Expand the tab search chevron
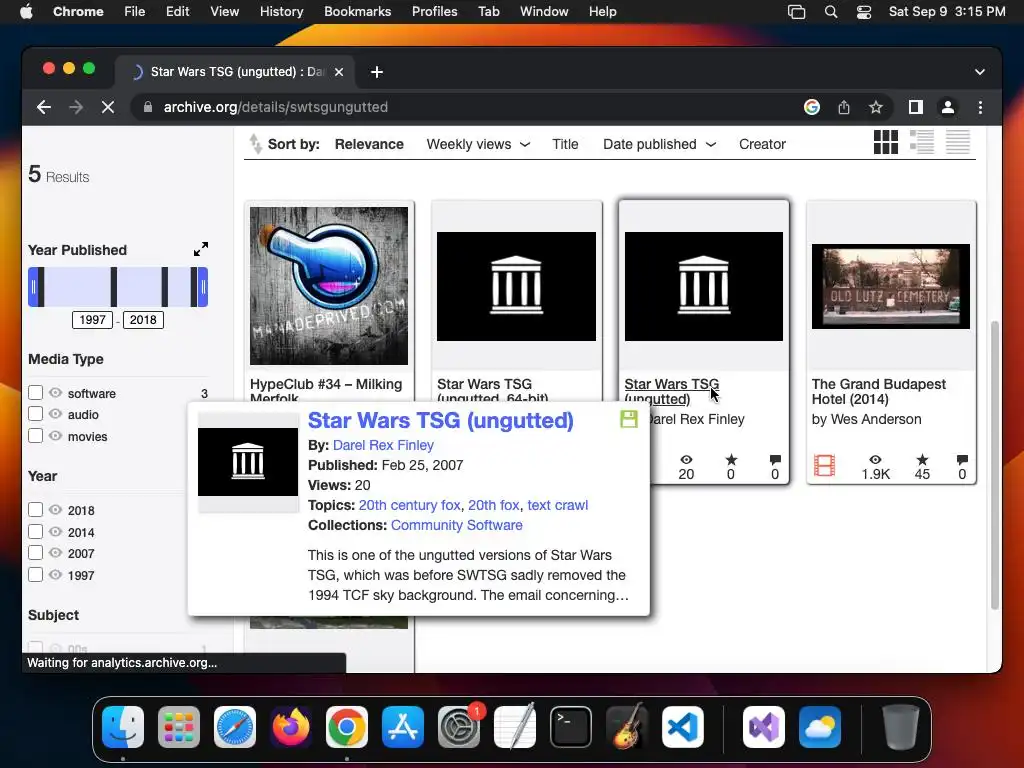The height and width of the screenshot is (768, 1024). point(980,72)
